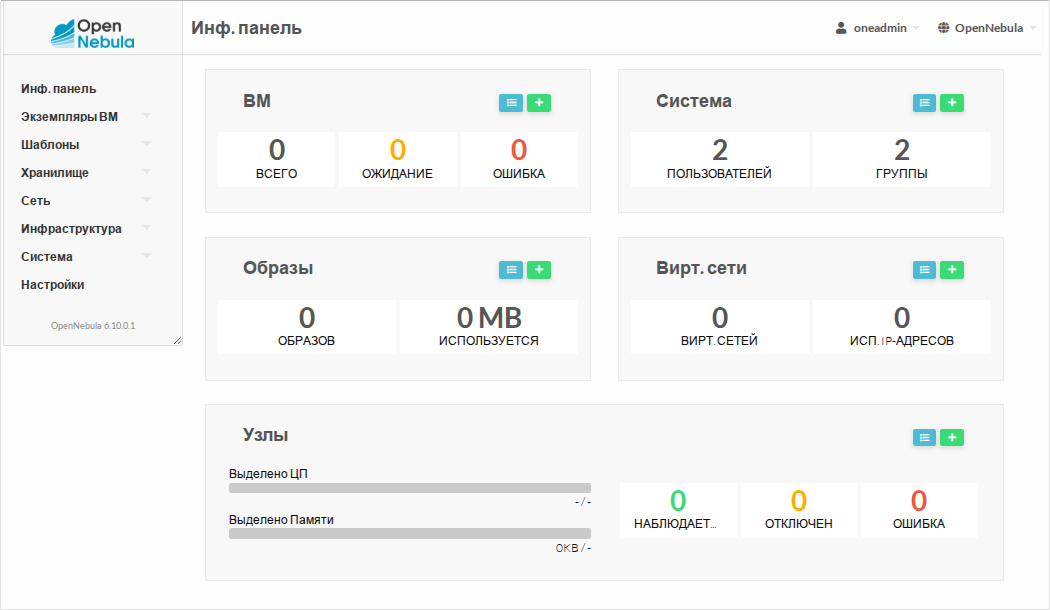Viewport: 1050px width, 610px height.
Task: Open OpenNebula zone dropdown
Action: (x=986, y=28)
